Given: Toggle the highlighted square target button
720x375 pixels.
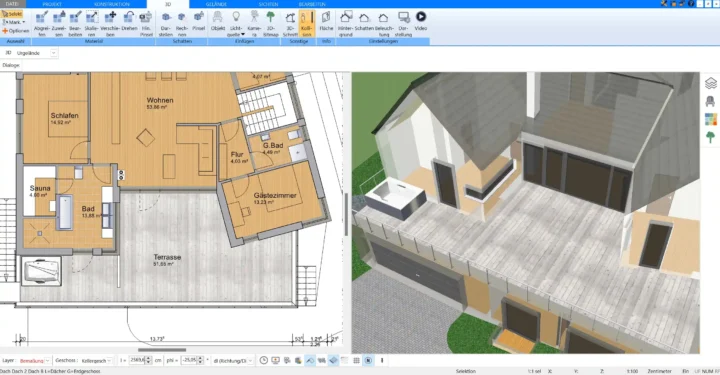Looking at the screenshot, I should (x=368, y=361).
